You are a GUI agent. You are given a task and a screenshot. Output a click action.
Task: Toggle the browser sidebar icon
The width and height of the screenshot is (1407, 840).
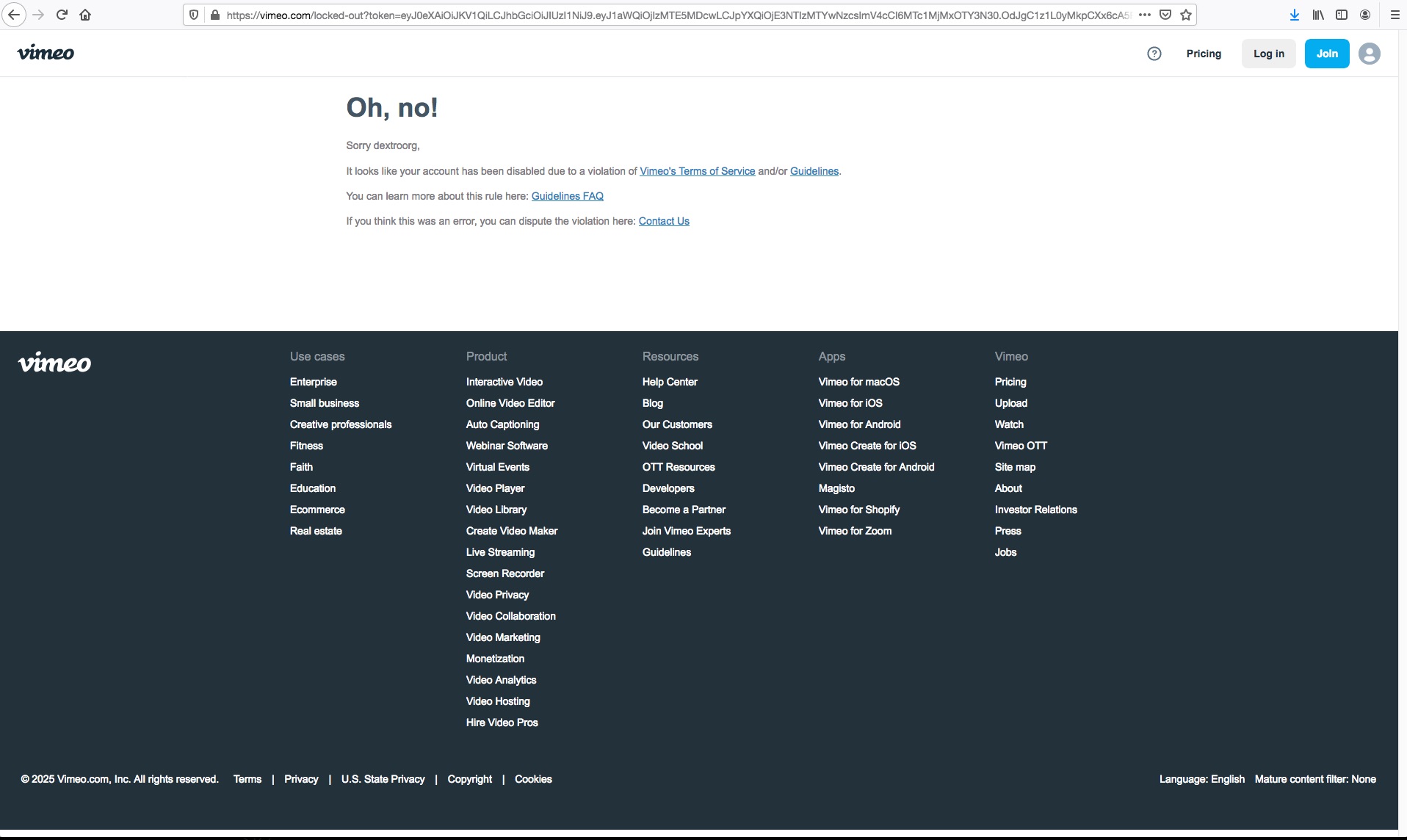(1342, 15)
